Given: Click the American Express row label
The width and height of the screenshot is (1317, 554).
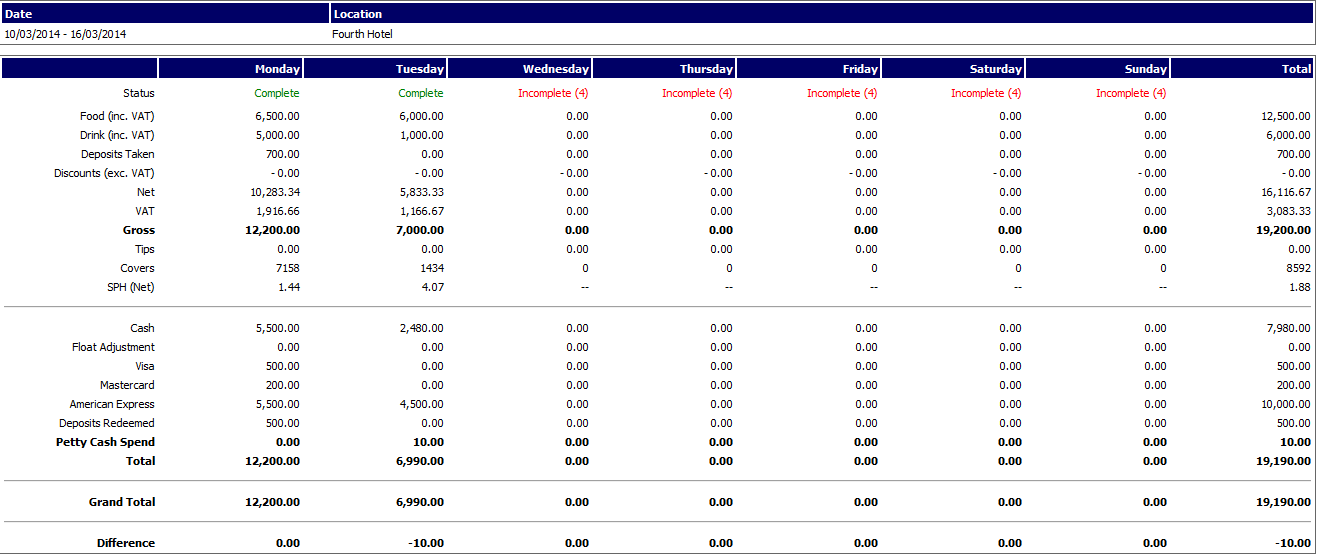Looking at the screenshot, I should (112, 404).
